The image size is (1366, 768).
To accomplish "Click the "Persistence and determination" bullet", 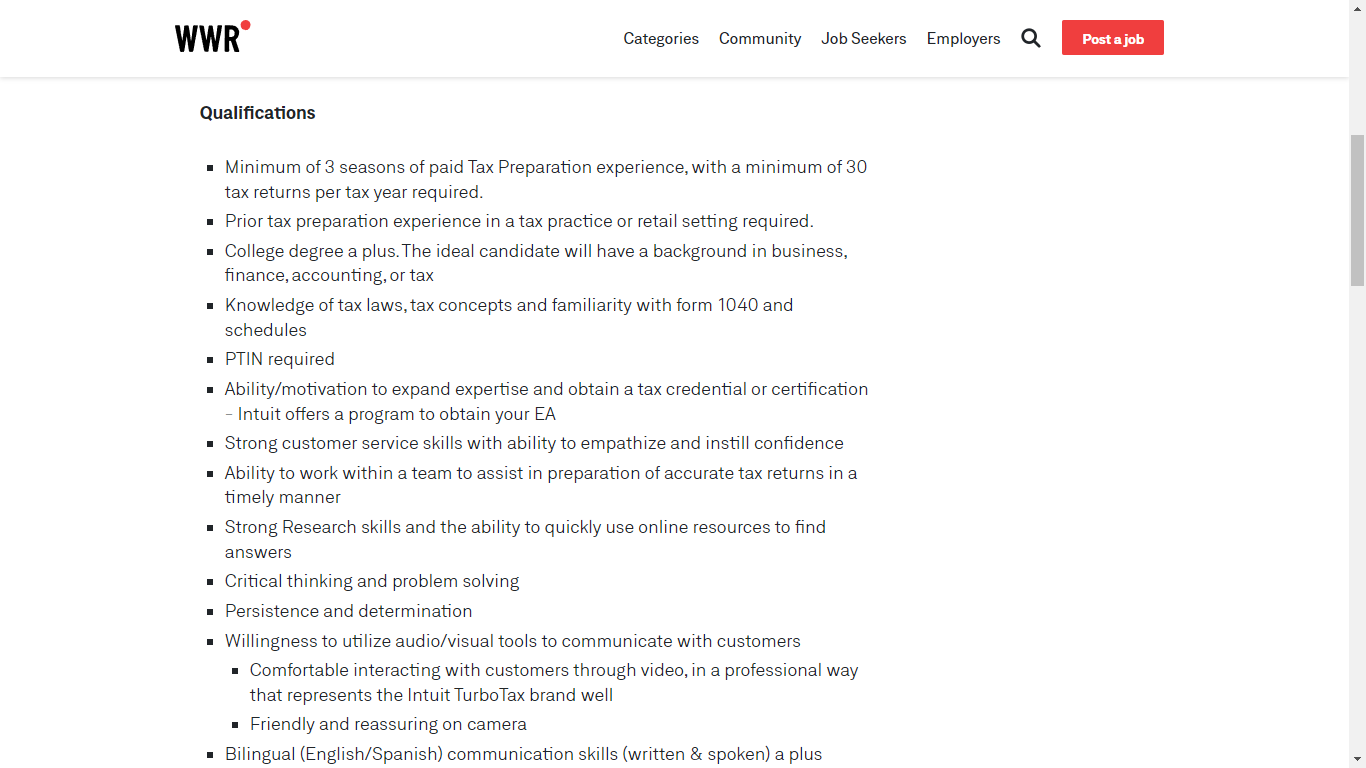I will [348, 611].
